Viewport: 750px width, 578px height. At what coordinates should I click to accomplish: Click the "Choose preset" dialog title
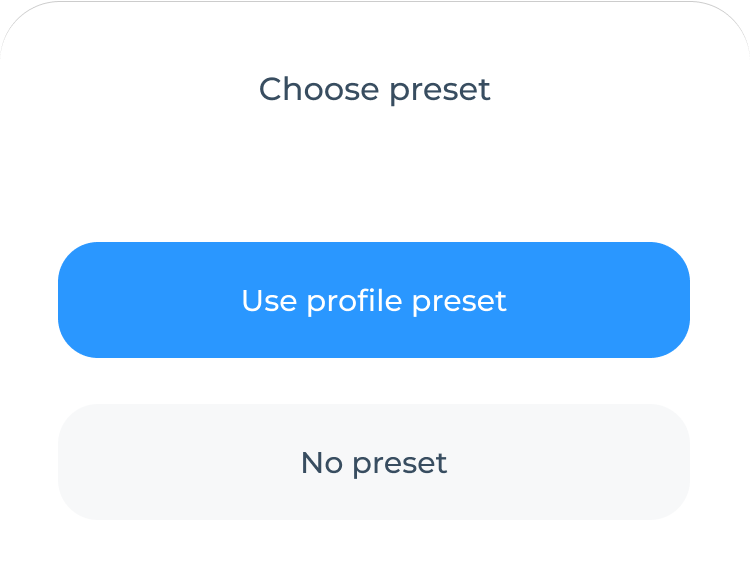pyautogui.click(x=374, y=89)
